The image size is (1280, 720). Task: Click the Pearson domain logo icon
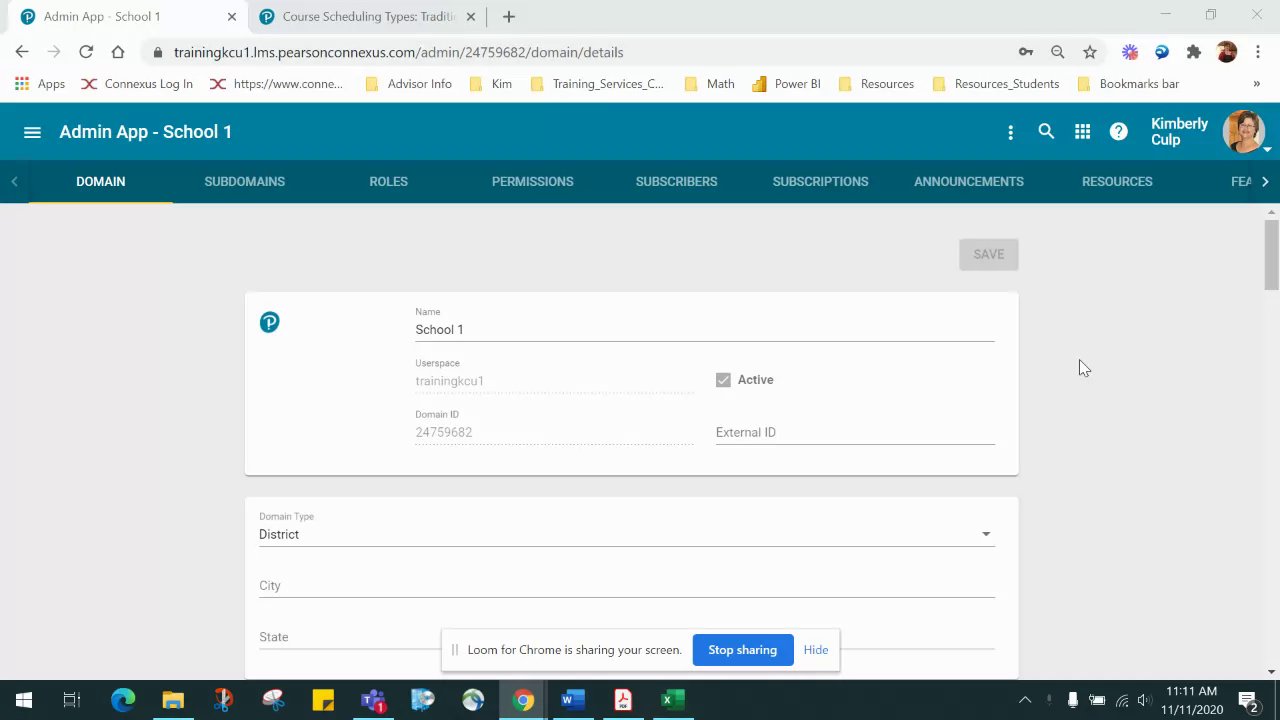tap(269, 322)
